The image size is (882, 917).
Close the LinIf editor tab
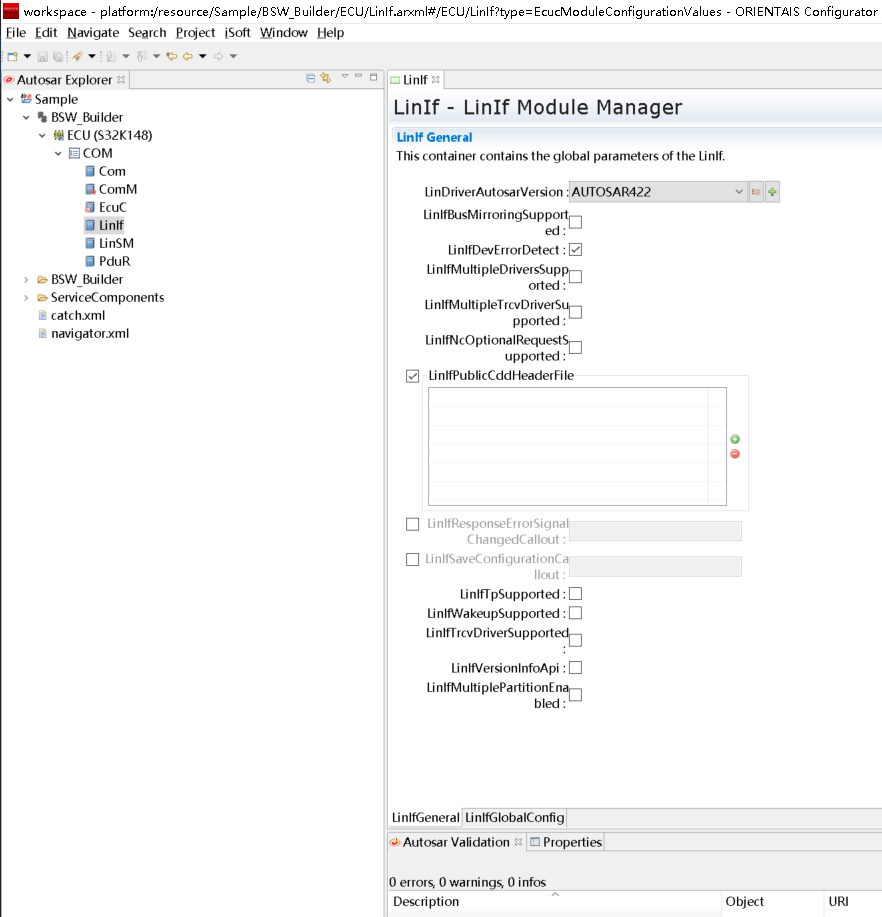435,80
